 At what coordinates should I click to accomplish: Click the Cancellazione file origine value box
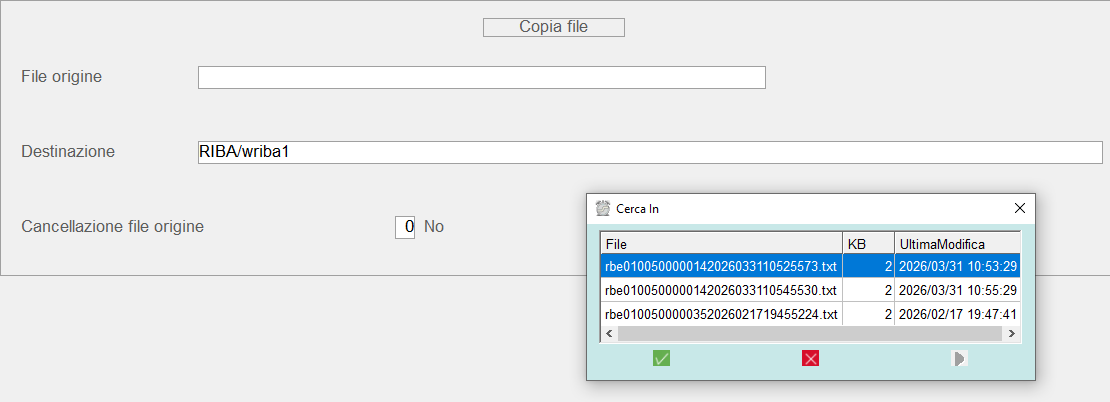(404, 227)
